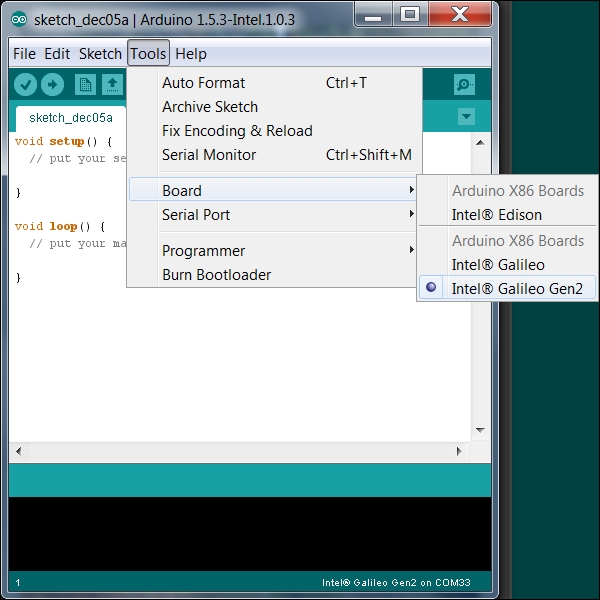The width and height of the screenshot is (600, 600).
Task: Select Fix Encoding & Reload entry
Action: 273,131
